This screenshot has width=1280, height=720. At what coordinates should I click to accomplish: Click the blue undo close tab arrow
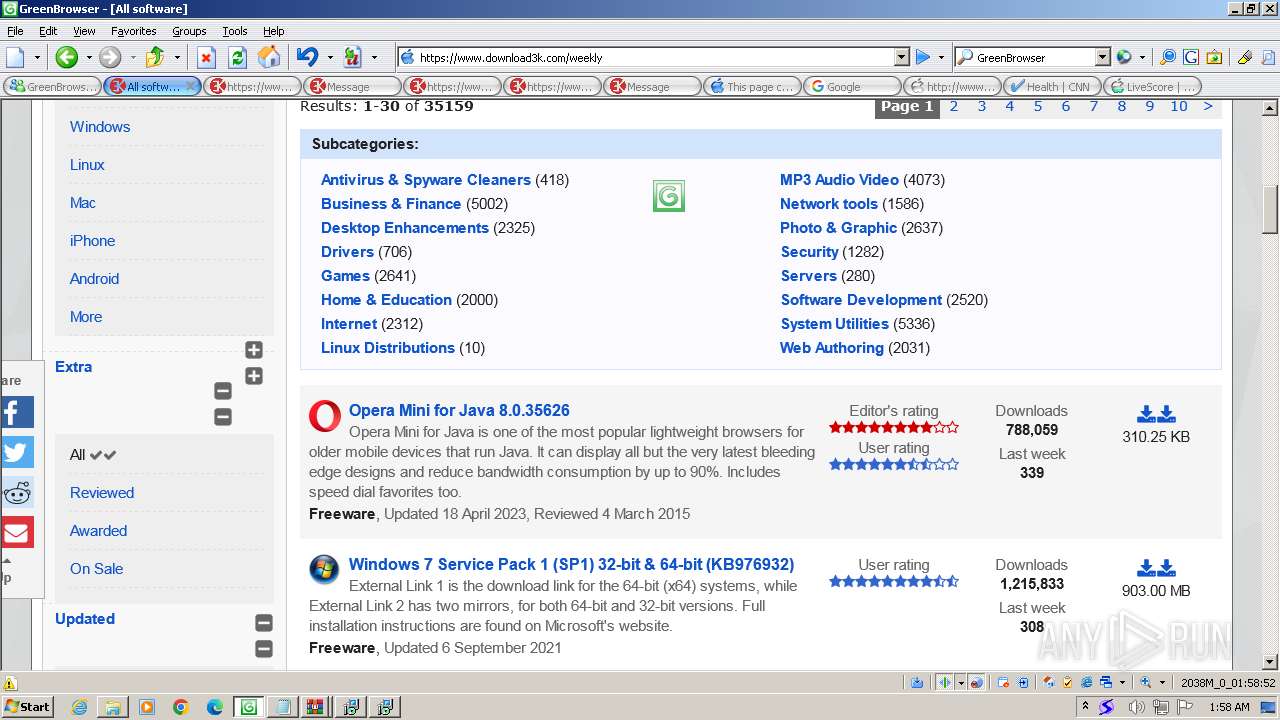tap(308, 57)
